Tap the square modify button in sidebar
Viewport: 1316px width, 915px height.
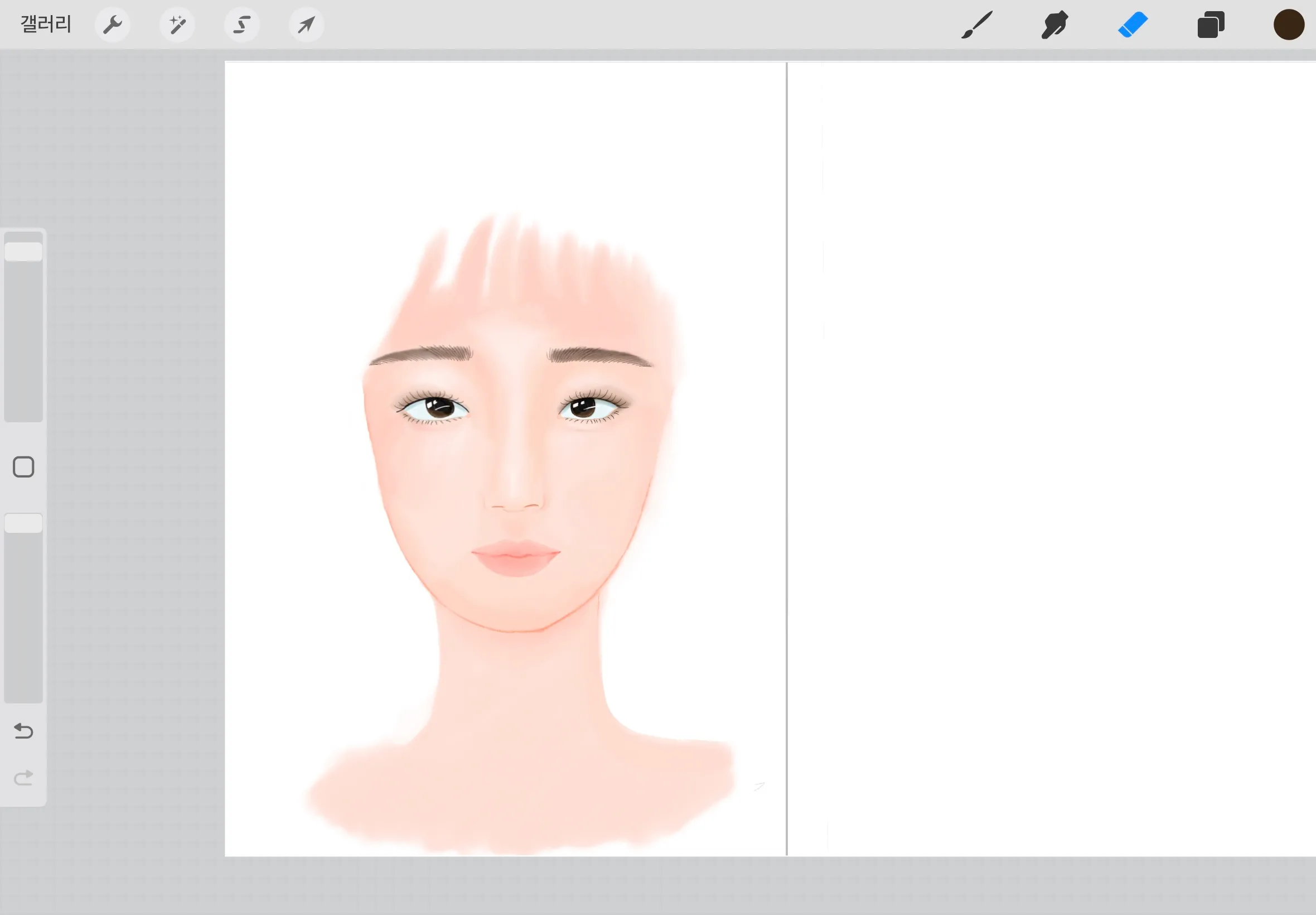coord(23,466)
